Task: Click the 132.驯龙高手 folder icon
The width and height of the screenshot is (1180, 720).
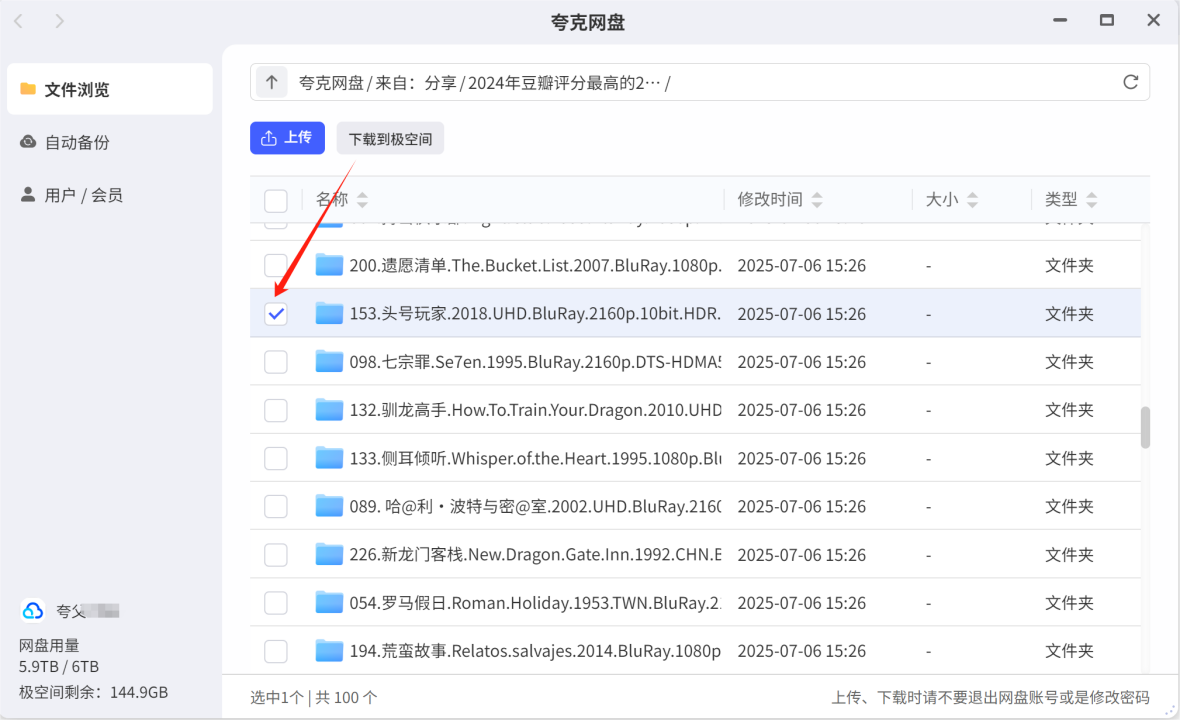Action: (329, 409)
